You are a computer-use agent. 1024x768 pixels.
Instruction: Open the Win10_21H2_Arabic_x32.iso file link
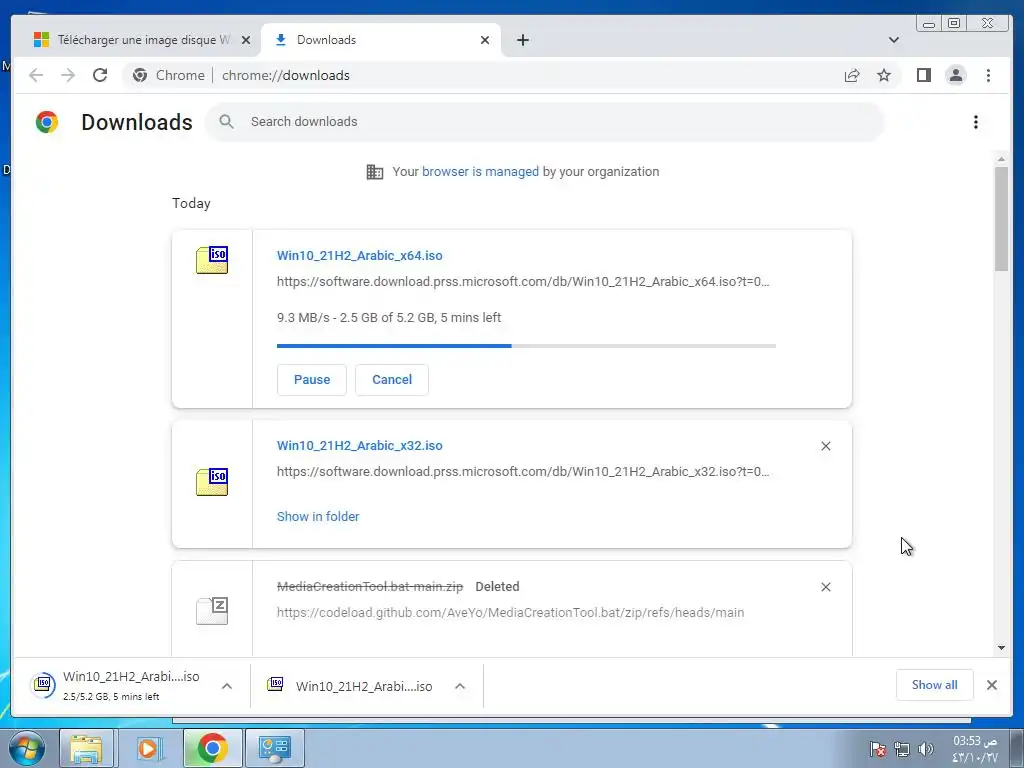[360, 445]
